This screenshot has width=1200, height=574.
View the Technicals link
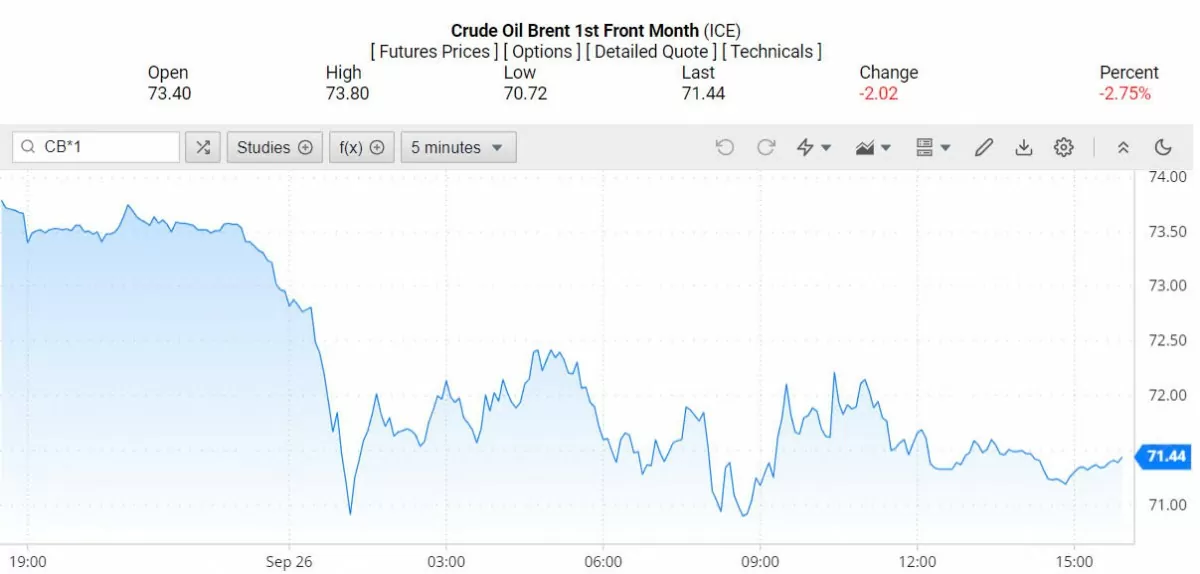[x=771, y=51]
